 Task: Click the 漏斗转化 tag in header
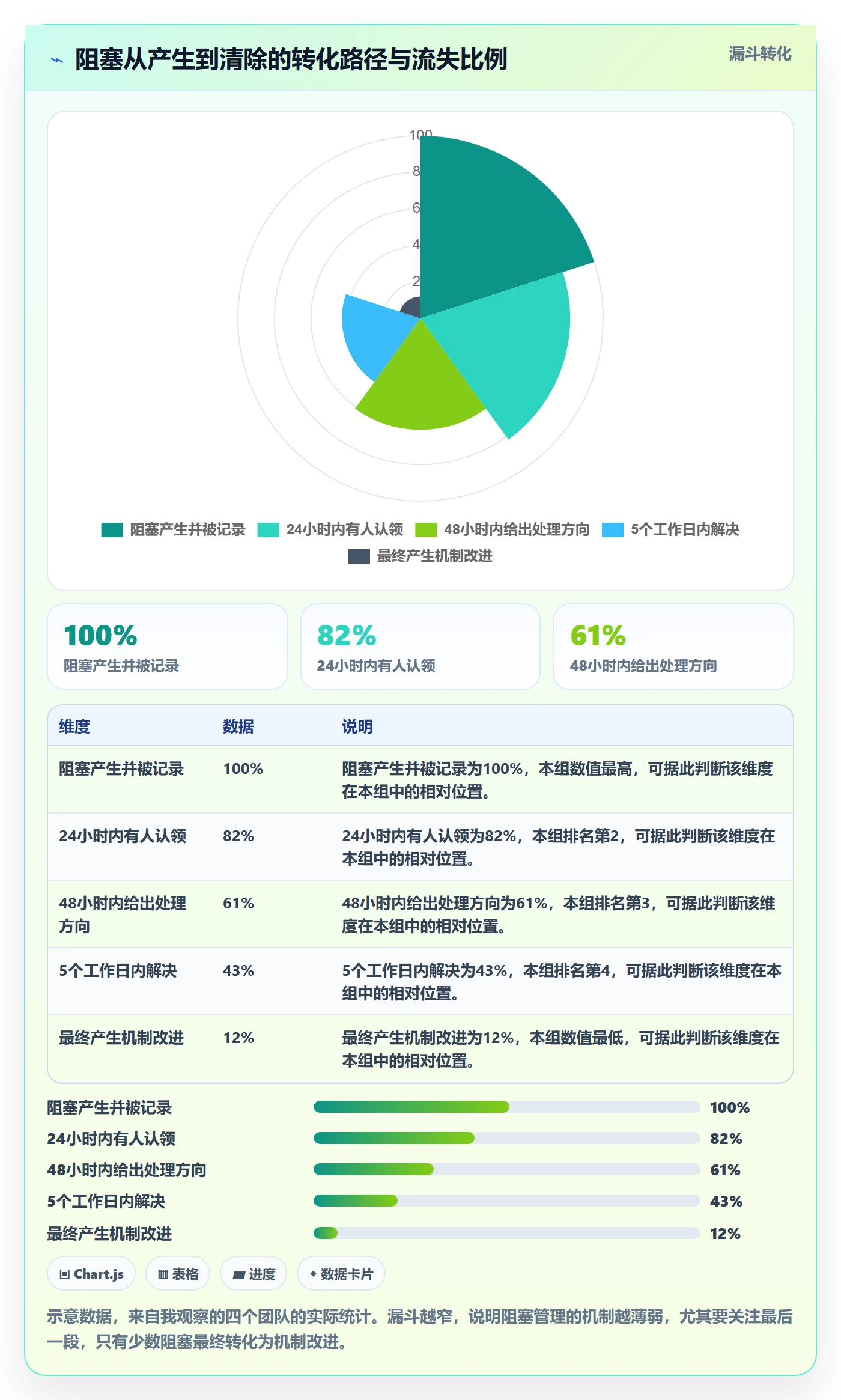point(760,54)
